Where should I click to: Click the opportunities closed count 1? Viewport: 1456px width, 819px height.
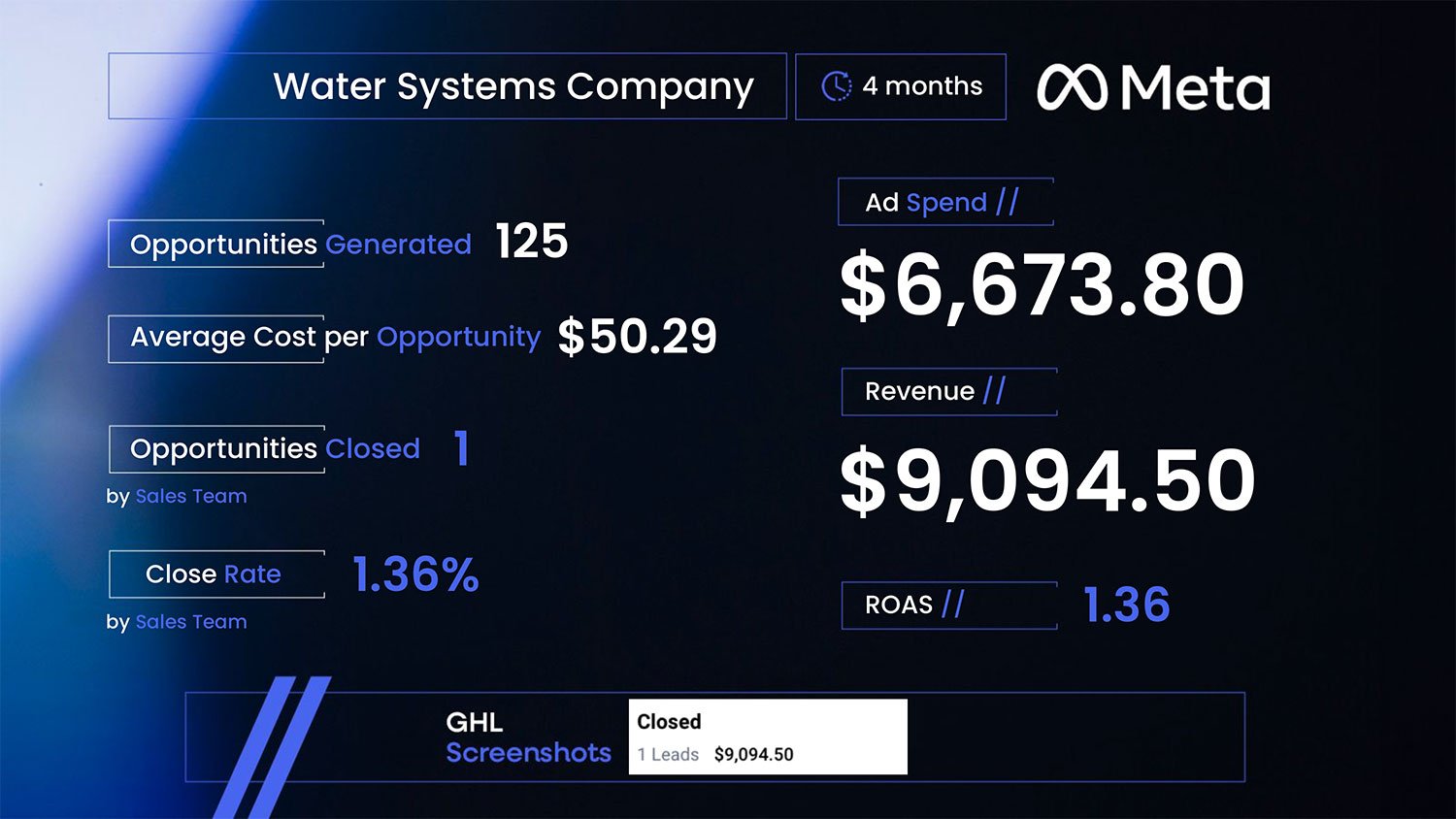pyautogui.click(x=462, y=447)
